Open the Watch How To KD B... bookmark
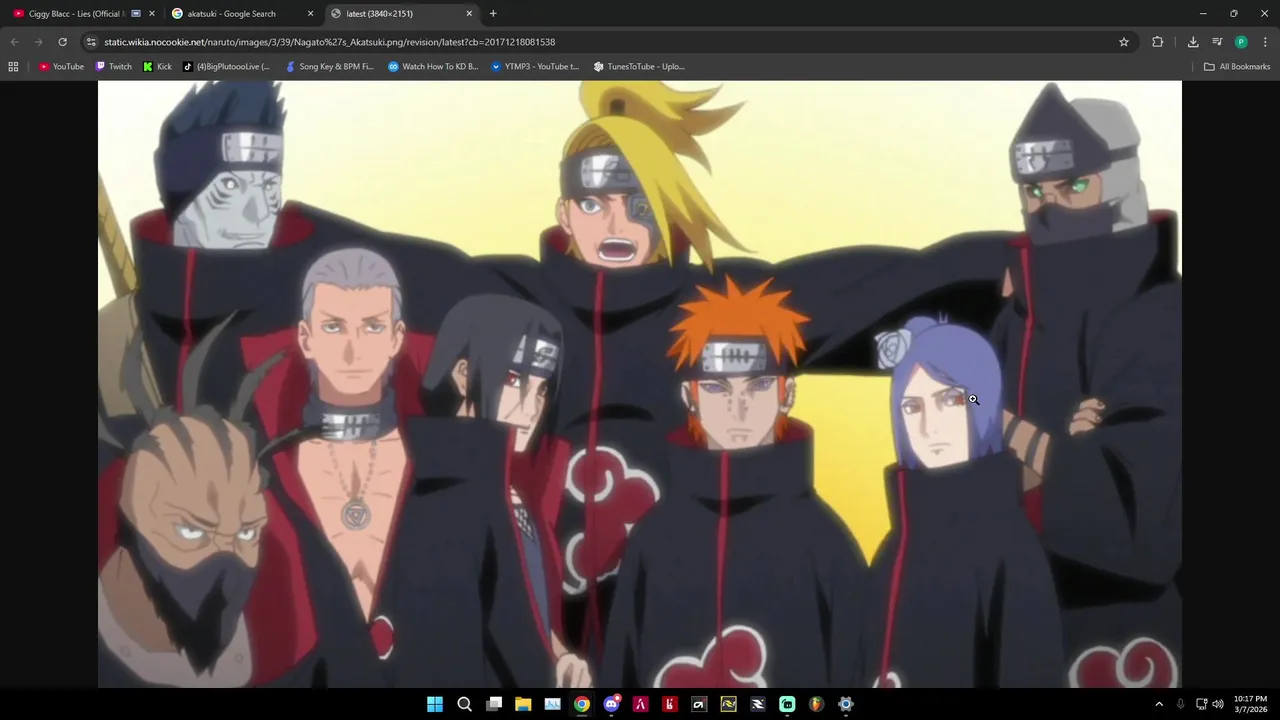Viewport: 1280px width, 720px height. click(433, 67)
